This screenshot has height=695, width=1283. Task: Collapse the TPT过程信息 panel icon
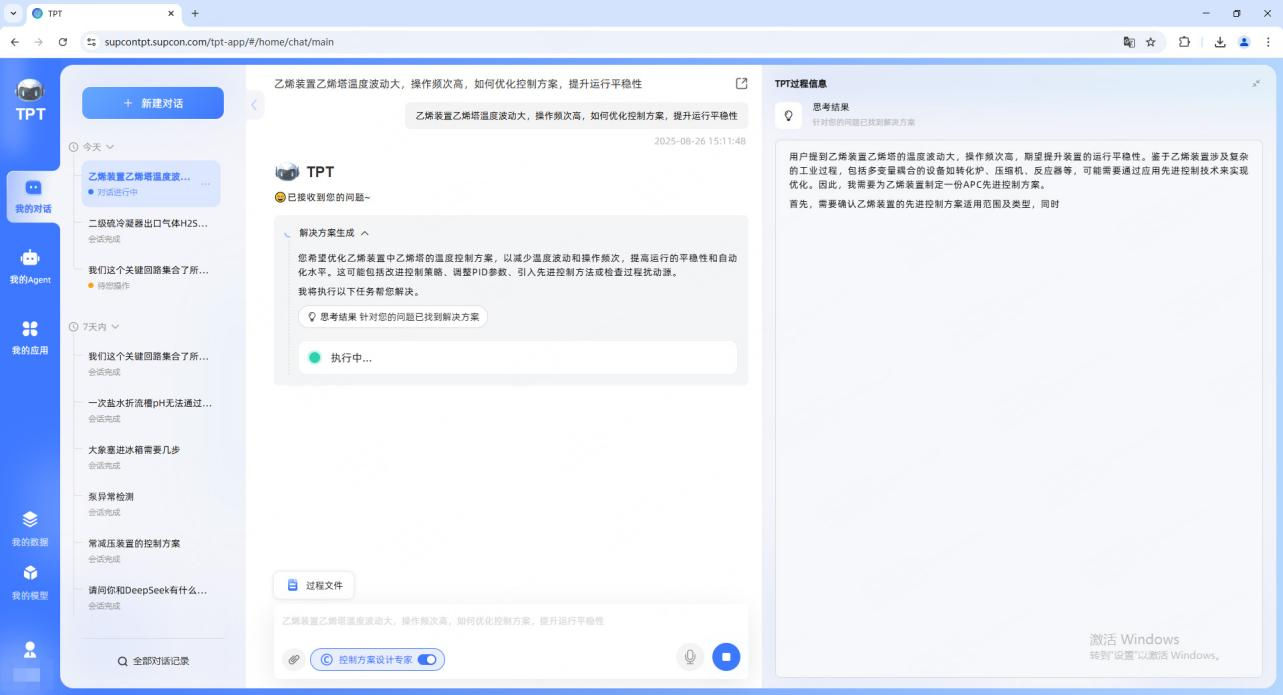coord(1256,84)
